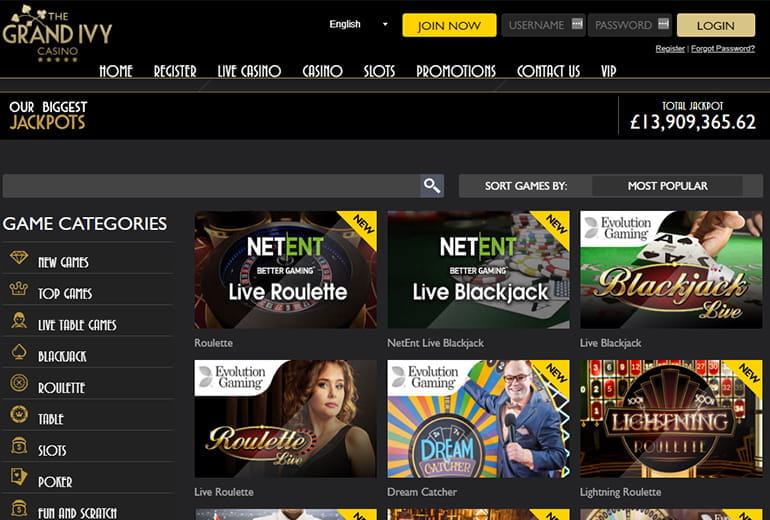Select the Roulette category

(x=61, y=388)
